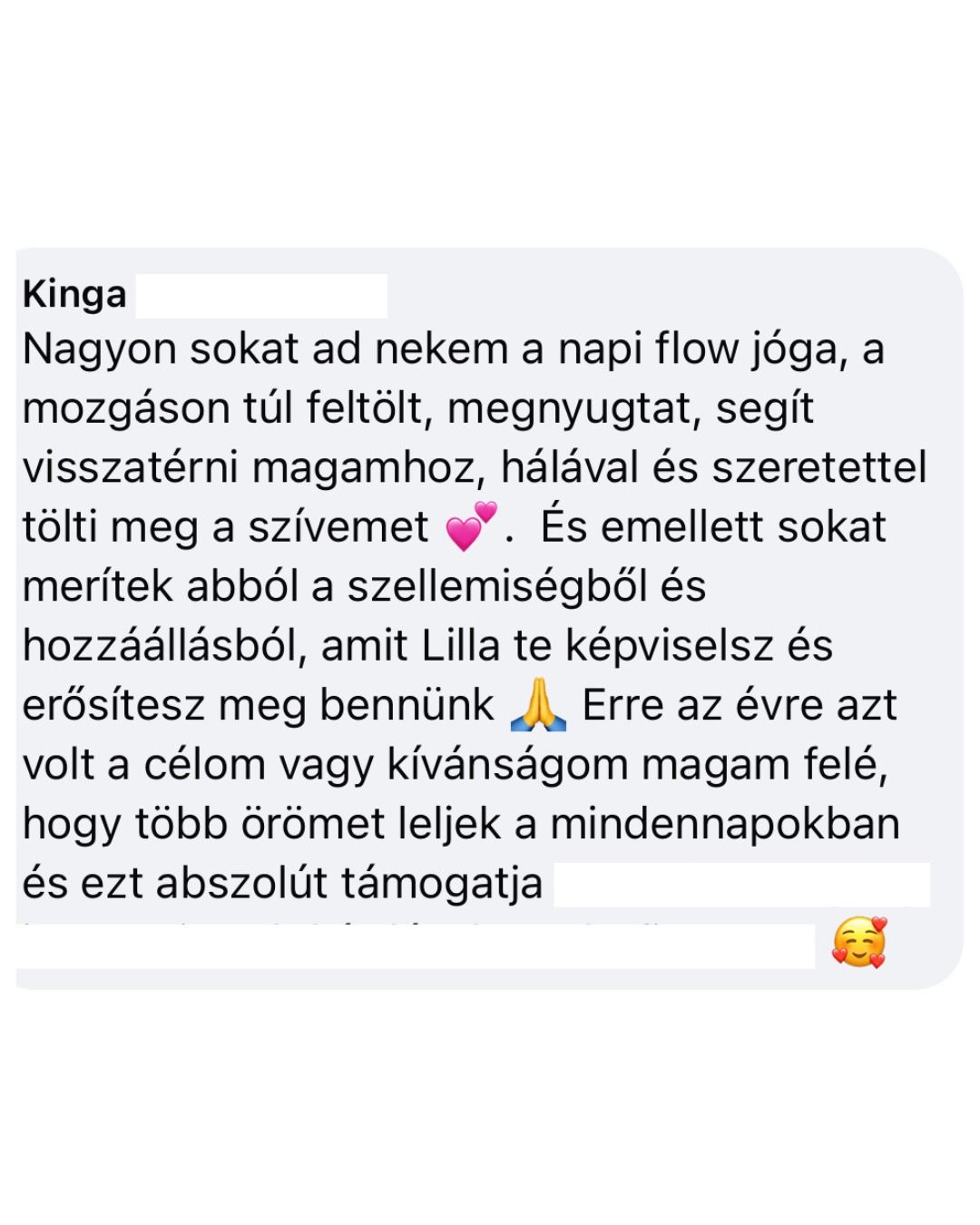This screenshot has width=980, height=1225.
Task: Click the word 'megnyugtat' in second line
Action: tap(574, 409)
